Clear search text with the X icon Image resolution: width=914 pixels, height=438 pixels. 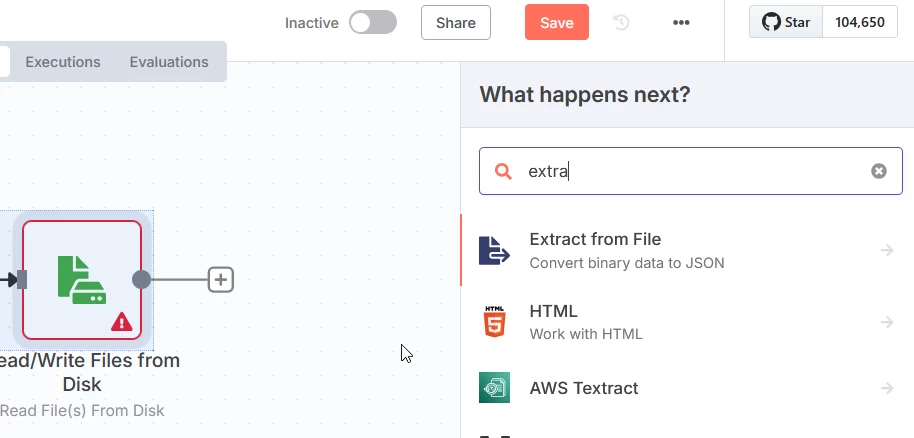pyautogui.click(x=879, y=171)
